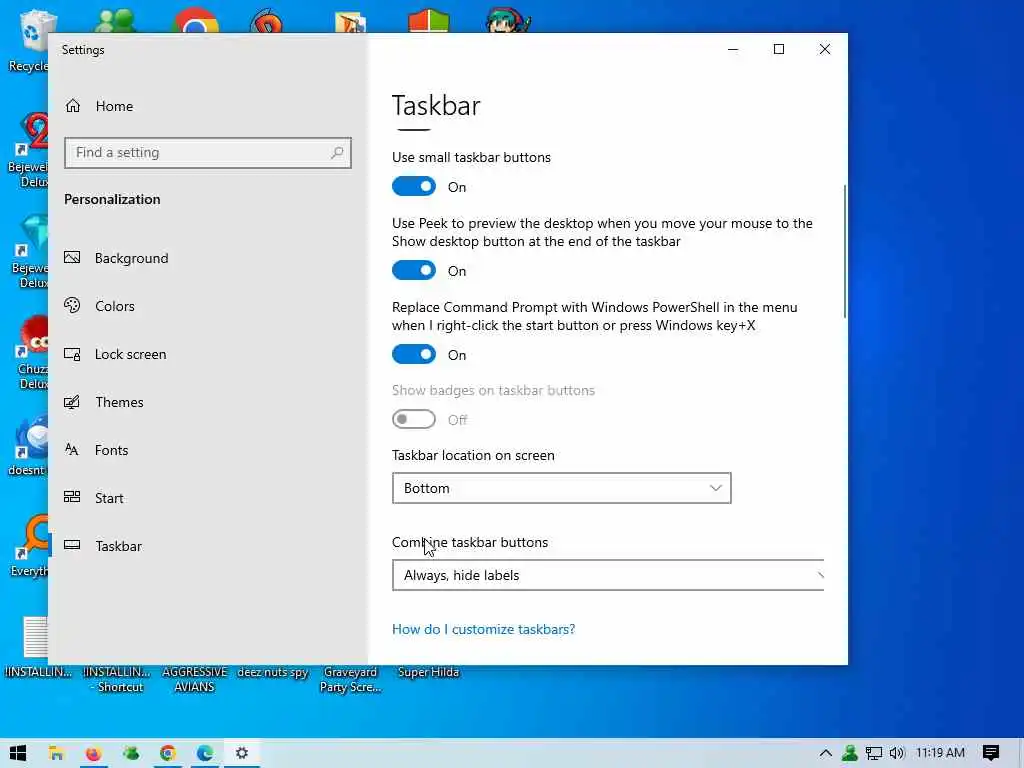1024x768 pixels.
Task: Click the Fonts icon
Action: [x=72, y=449]
